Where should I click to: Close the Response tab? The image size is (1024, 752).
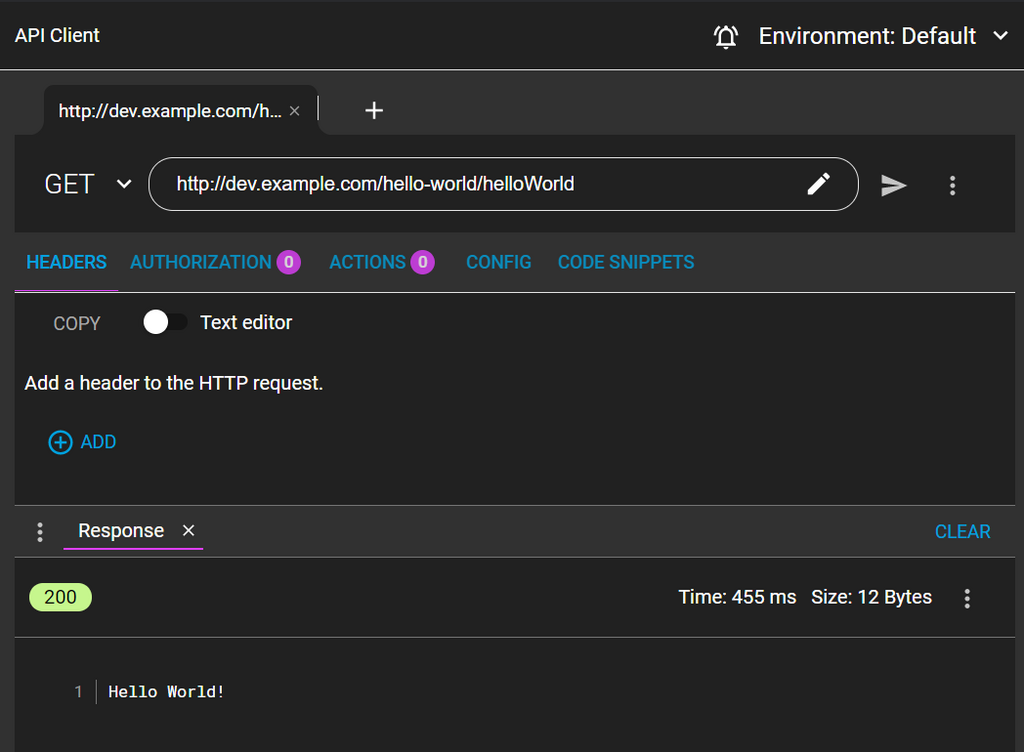[x=188, y=531]
